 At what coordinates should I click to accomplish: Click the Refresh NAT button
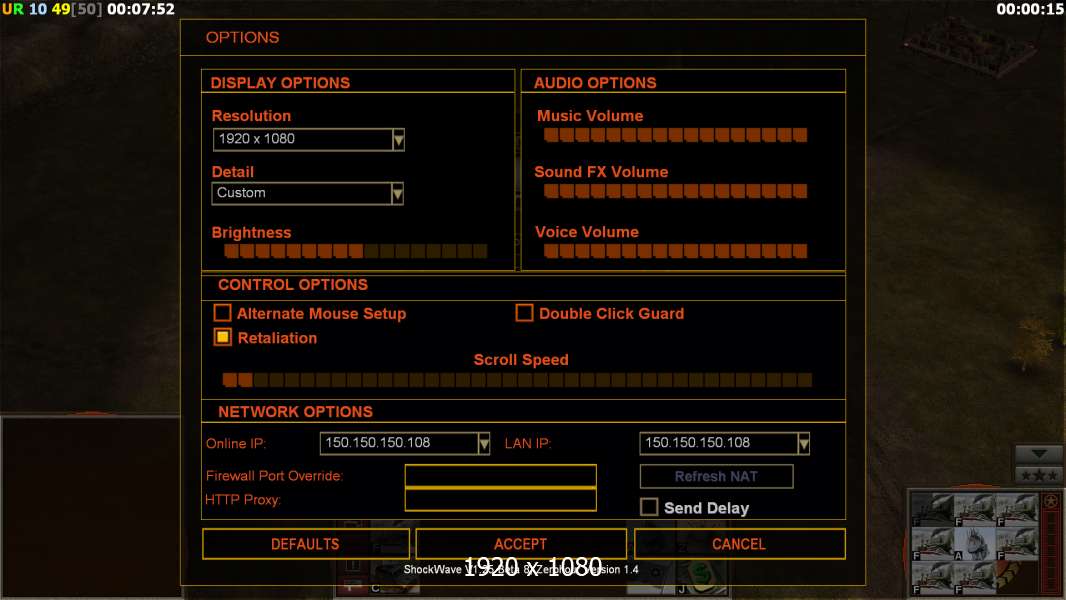(x=717, y=476)
